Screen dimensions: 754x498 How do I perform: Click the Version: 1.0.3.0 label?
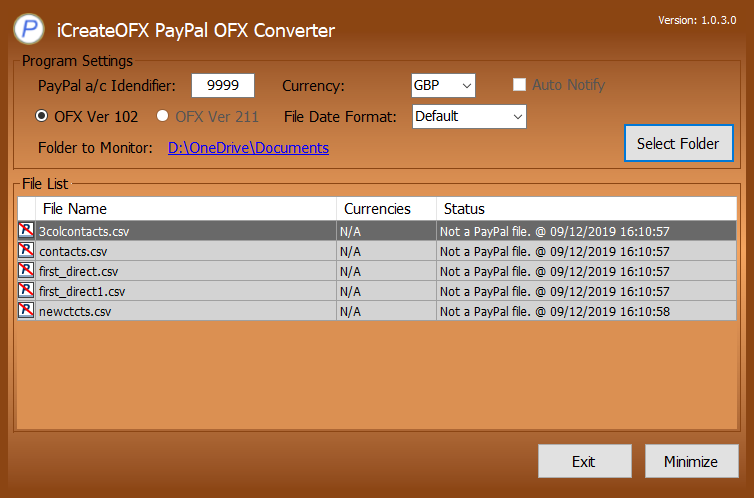coord(697,20)
